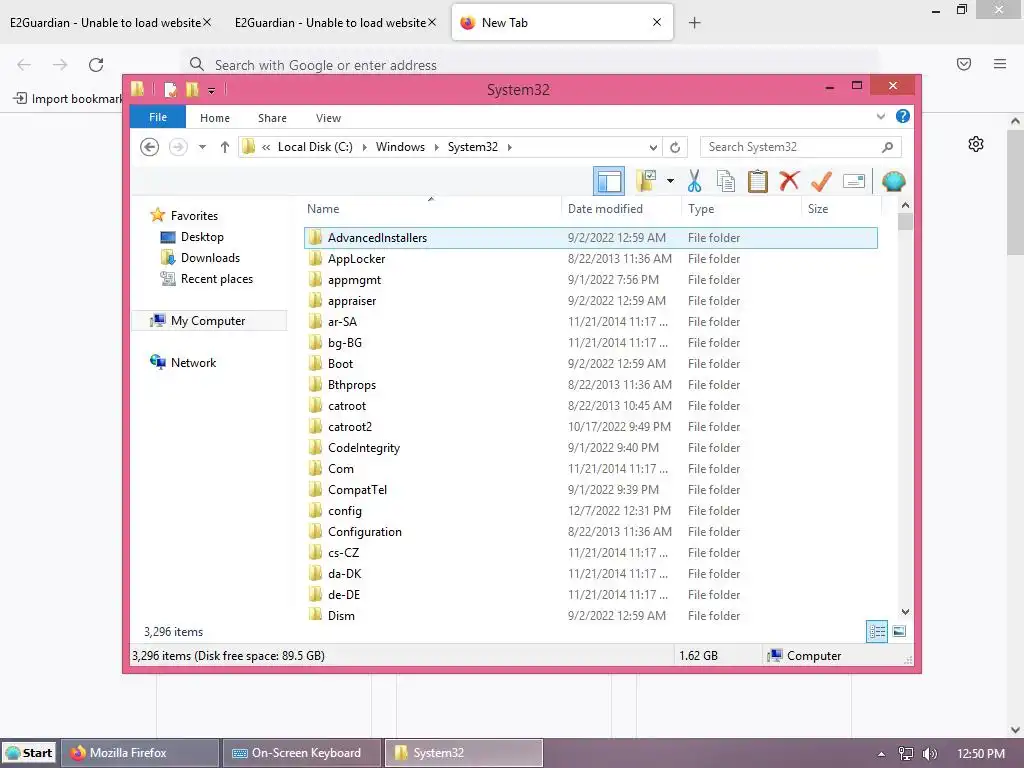
Task: Open recent locations dropdown arrow
Action: pos(202,147)
